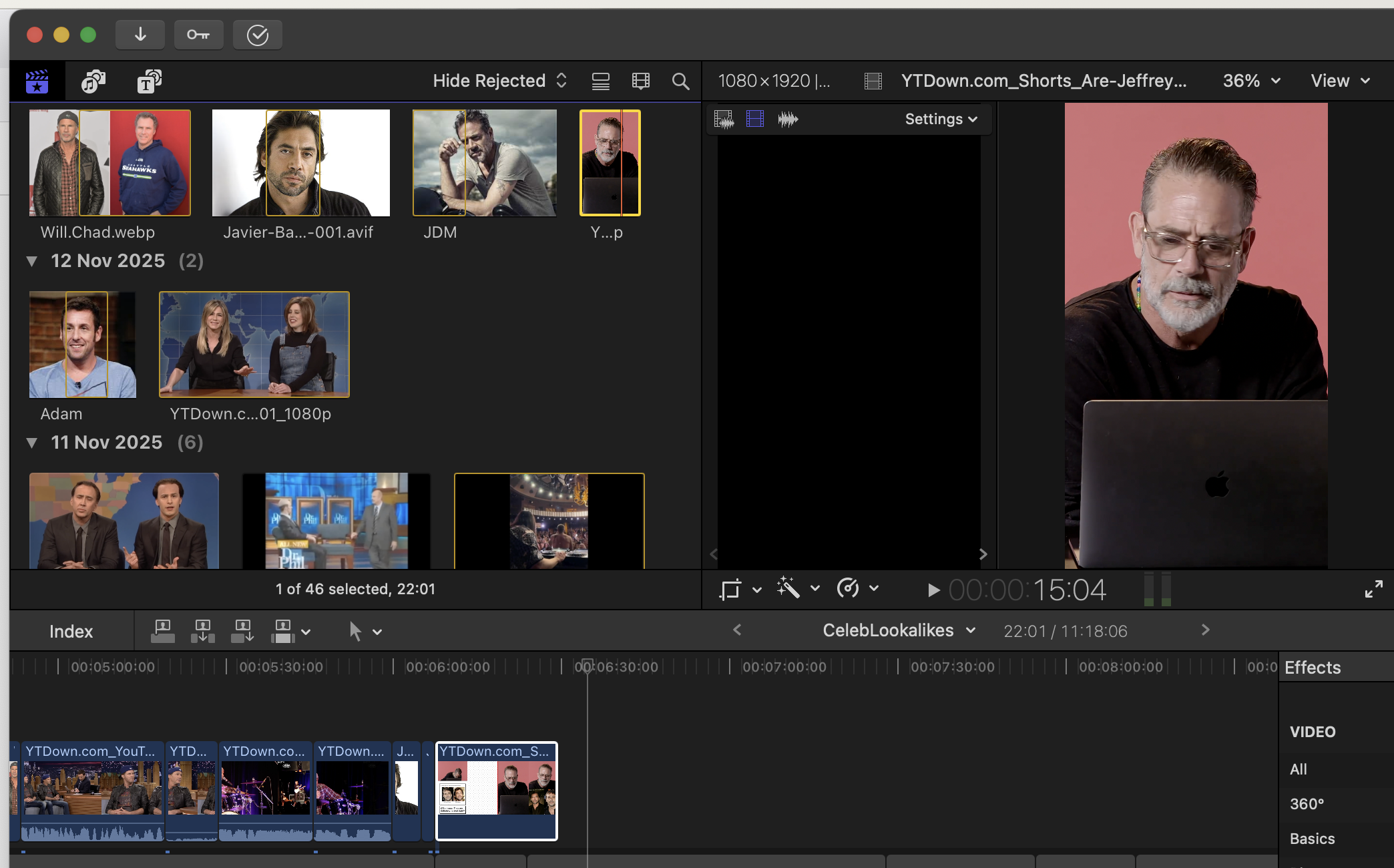Search the browser with magnifier icon
Image resolution: width=1394 pixels, height=868 pixels.
(680, 81)
